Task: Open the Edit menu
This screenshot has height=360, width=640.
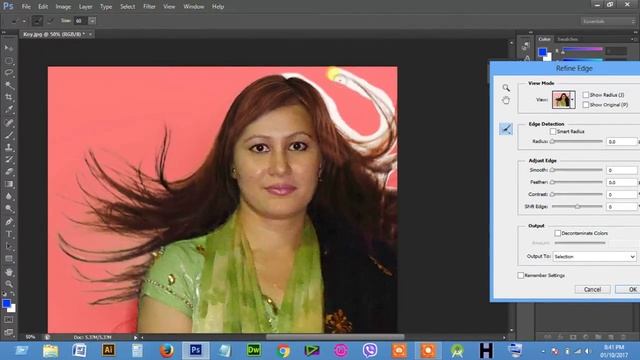Action: pos(43,7)
